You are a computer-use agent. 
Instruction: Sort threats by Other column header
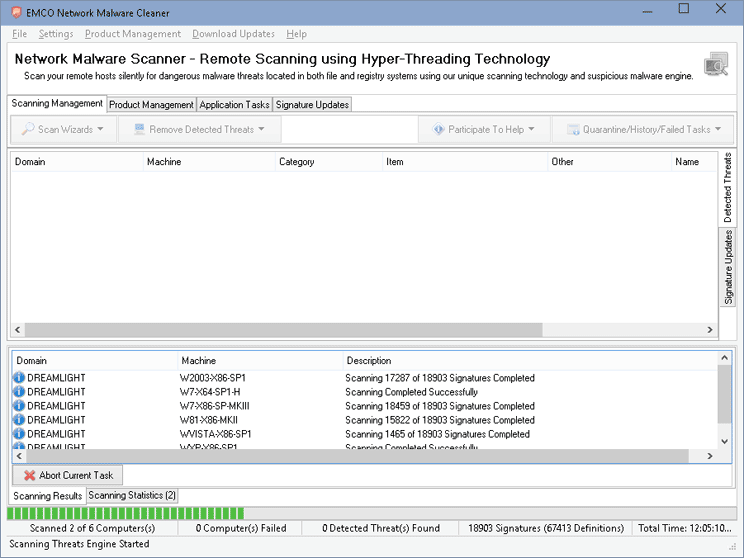[609, 162]
